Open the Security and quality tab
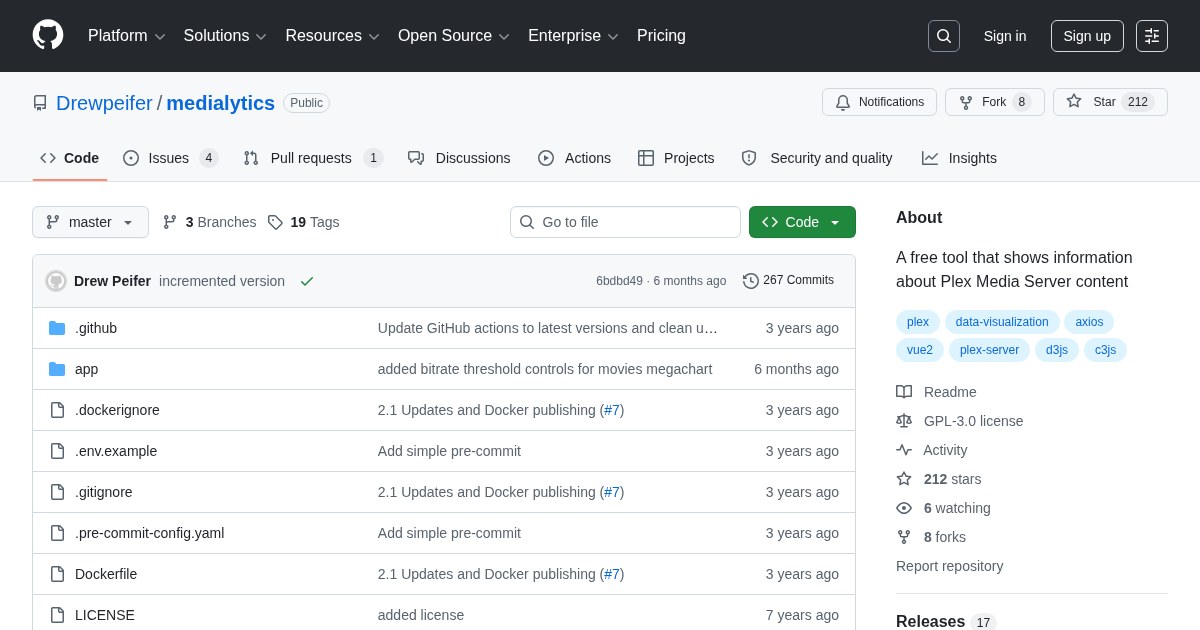Screen dimensions: 1200x630 (817, 158)
